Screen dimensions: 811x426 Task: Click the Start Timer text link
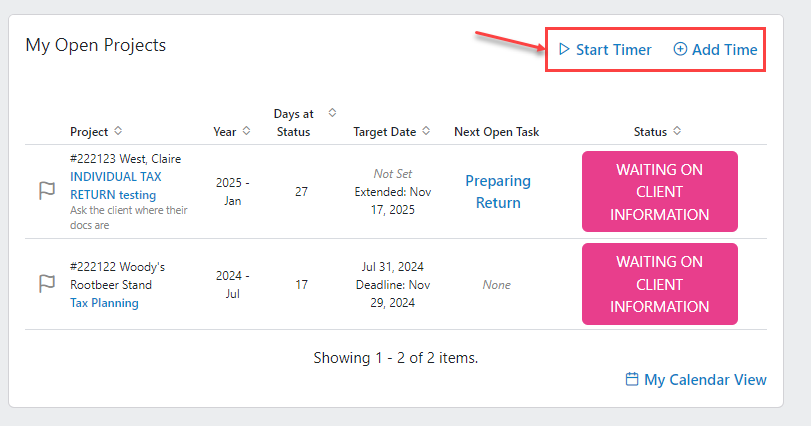(613, 50)
